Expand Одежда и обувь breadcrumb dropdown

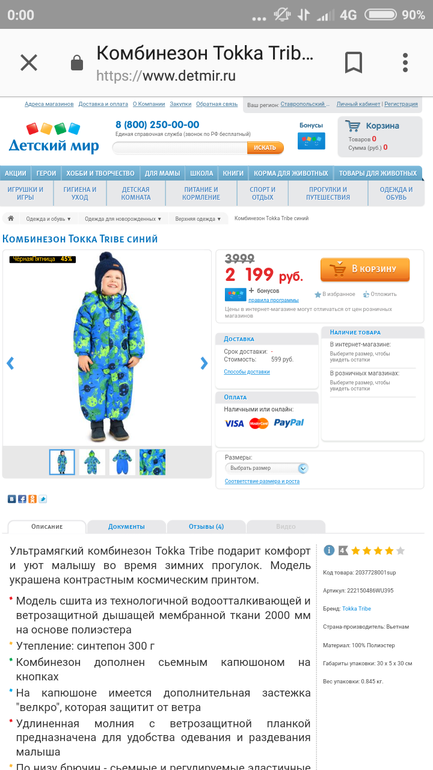(48, 219)
